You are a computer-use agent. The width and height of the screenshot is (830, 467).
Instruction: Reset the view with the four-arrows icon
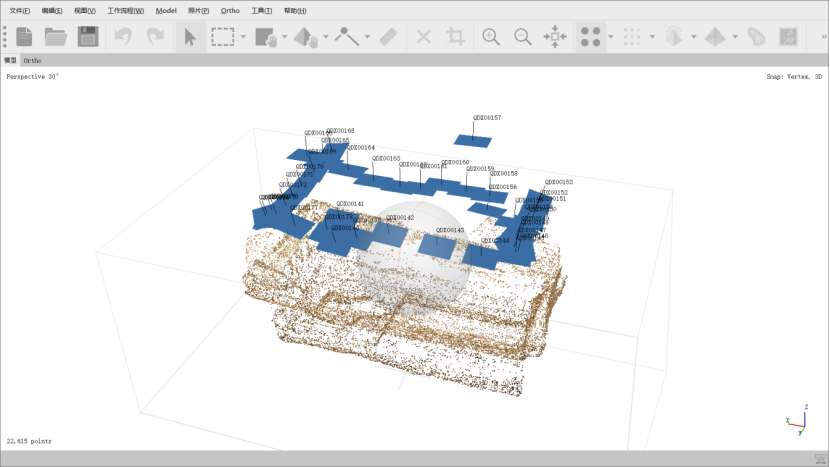point(555,37)
